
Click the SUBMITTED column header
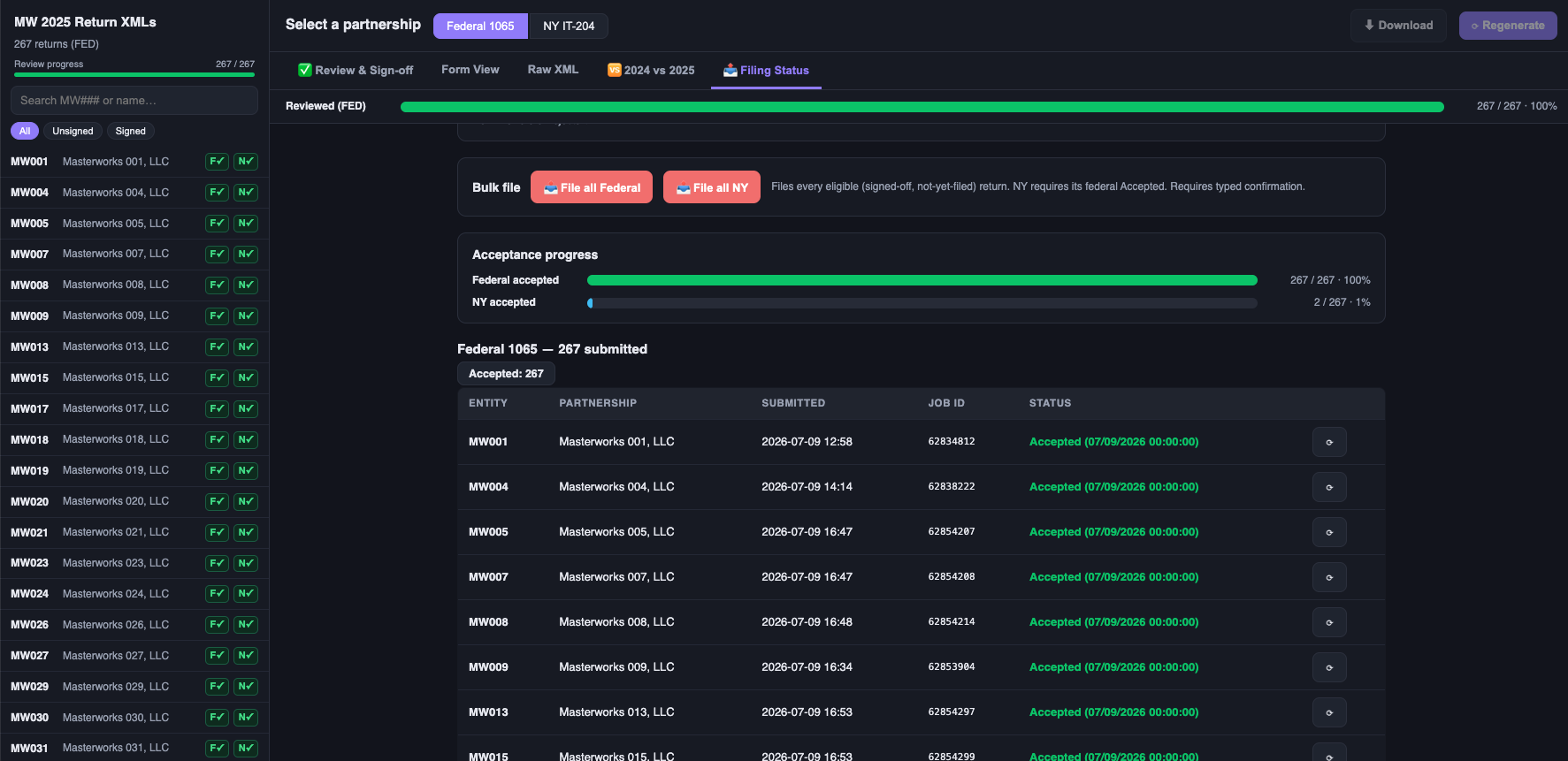(x=793, y=403)
